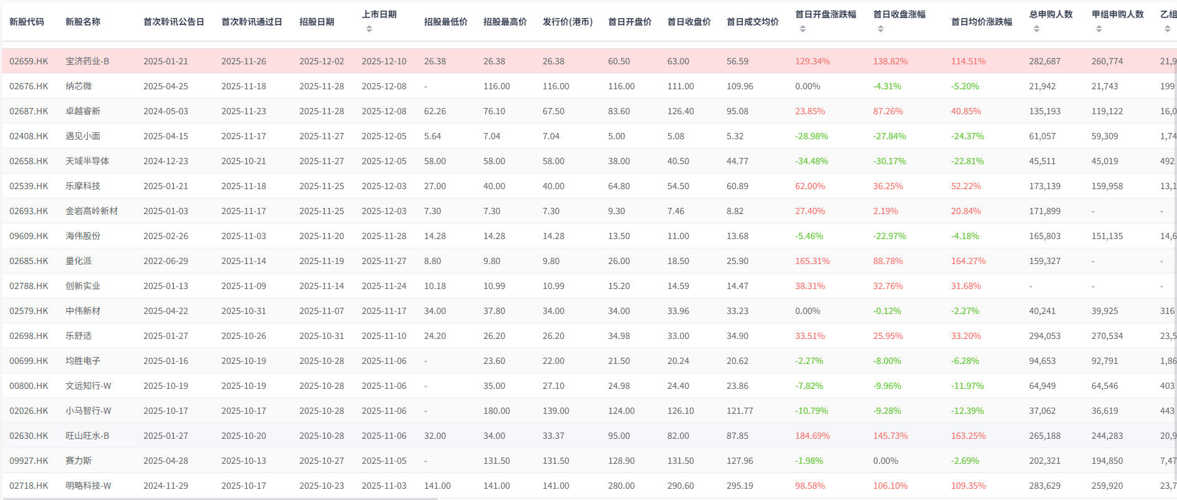The image size is (1177, 500).
Task: Open the 宝济药业-B stock name
Action: tap(88, 61)
